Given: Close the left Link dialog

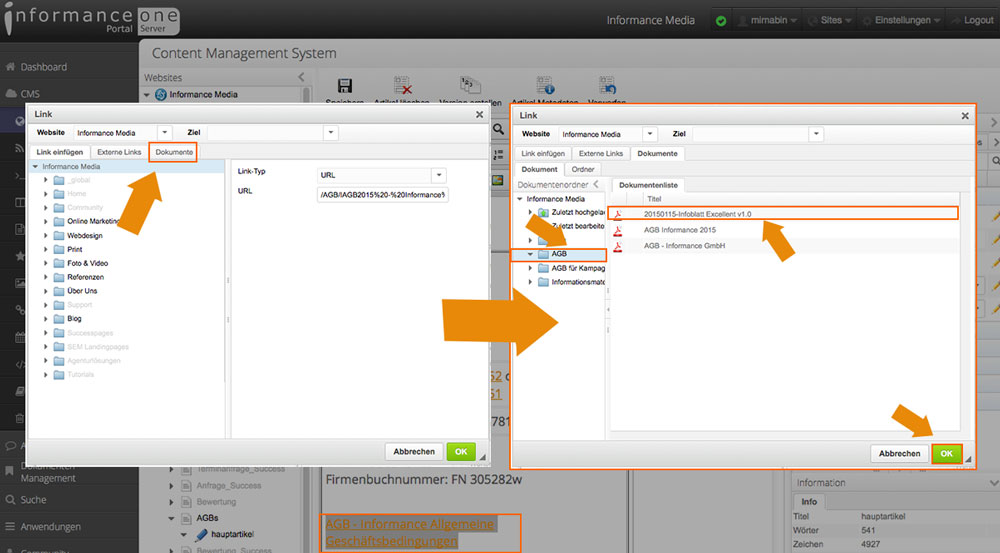Looking at the screenshot, I should point(479,115).
